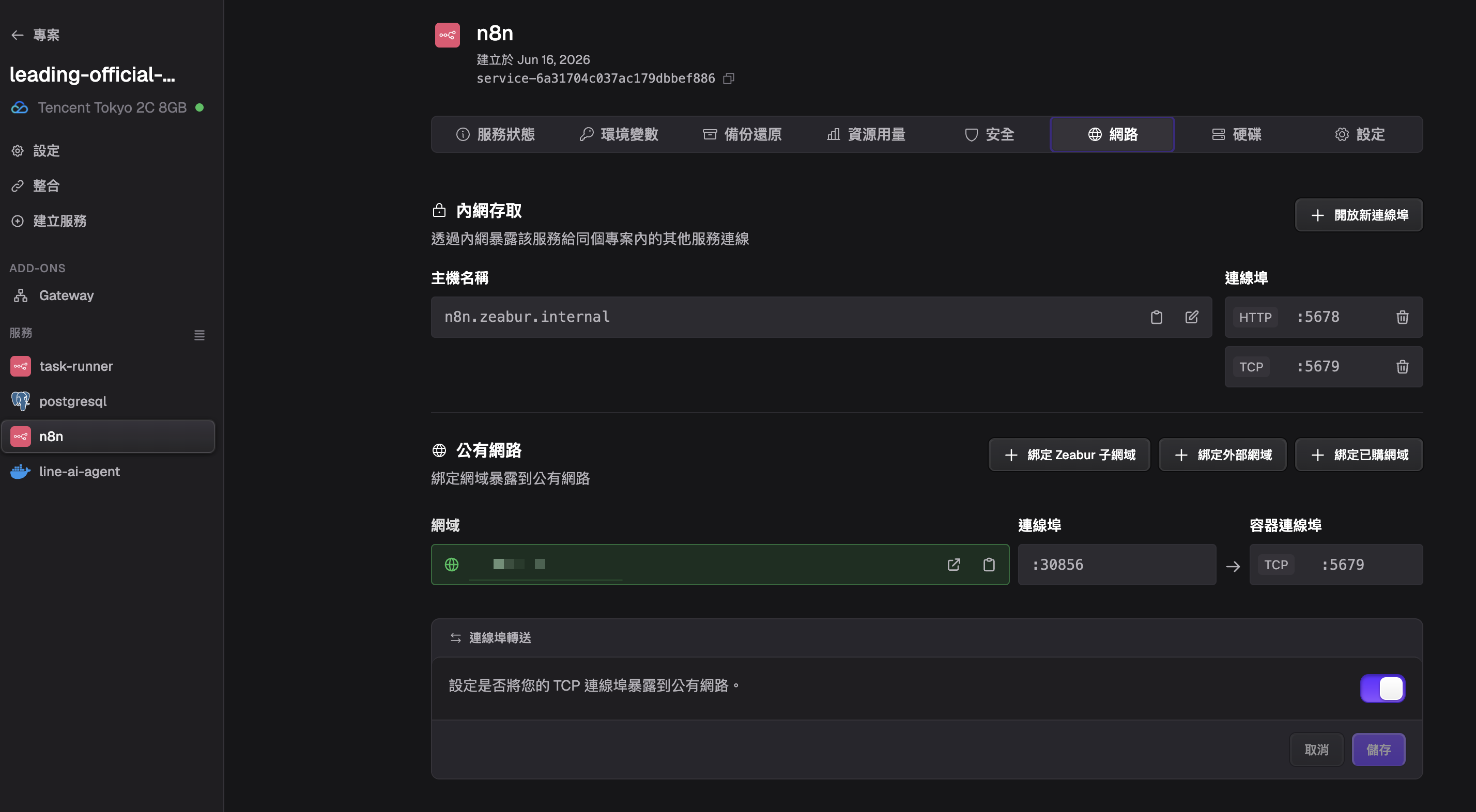Click the Gateway network icon

coord(21,295)
